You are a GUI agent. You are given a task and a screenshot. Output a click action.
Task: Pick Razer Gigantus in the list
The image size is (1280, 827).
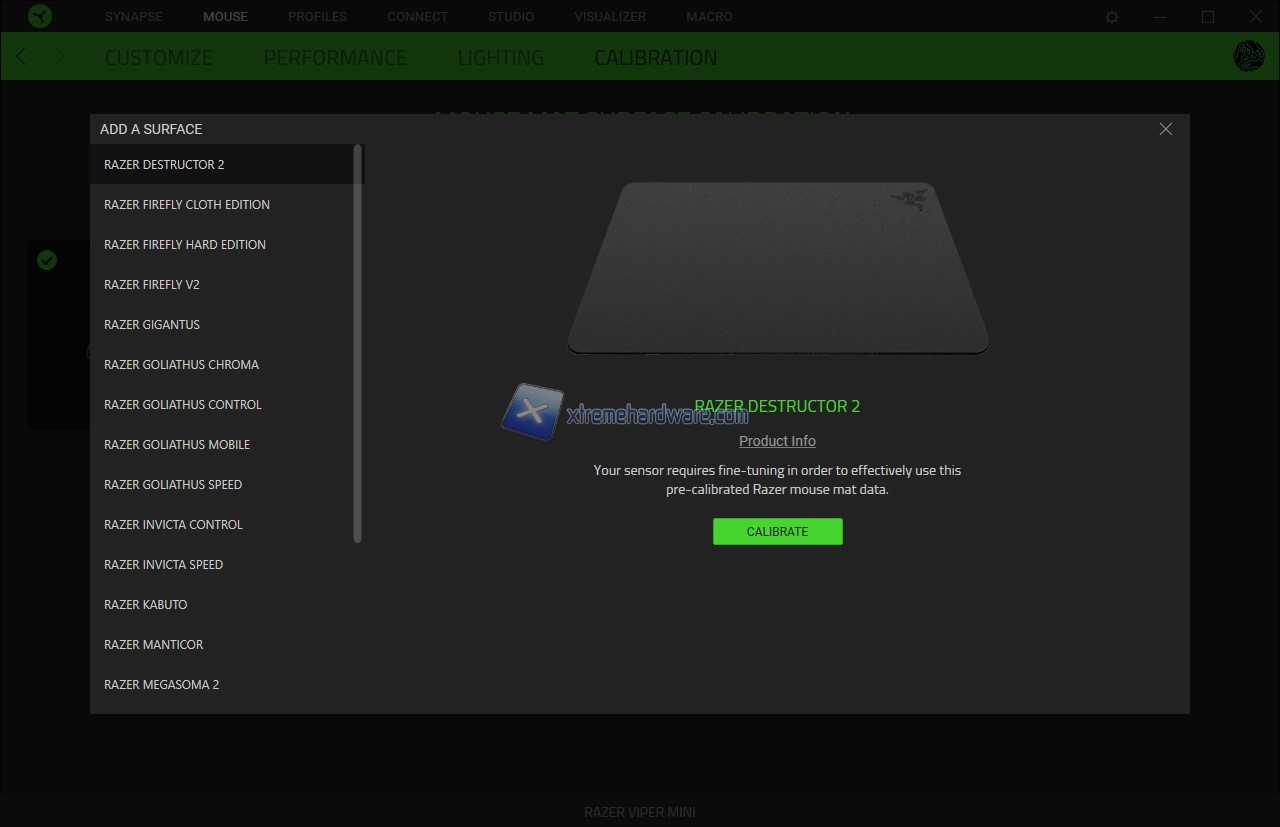[x=152, y=325]
